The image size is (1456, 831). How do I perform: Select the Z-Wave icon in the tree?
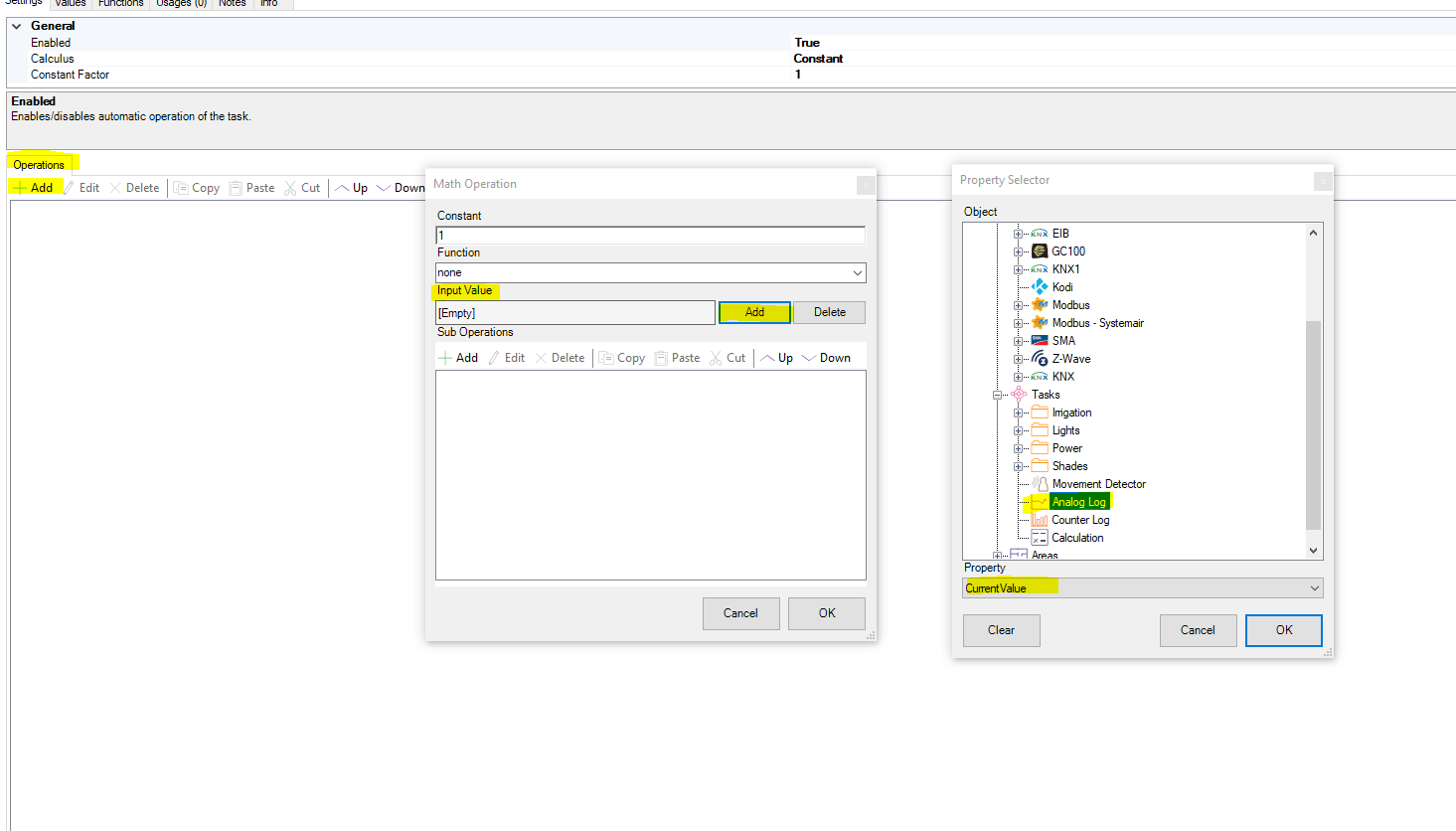click(x=1040, y=359)
